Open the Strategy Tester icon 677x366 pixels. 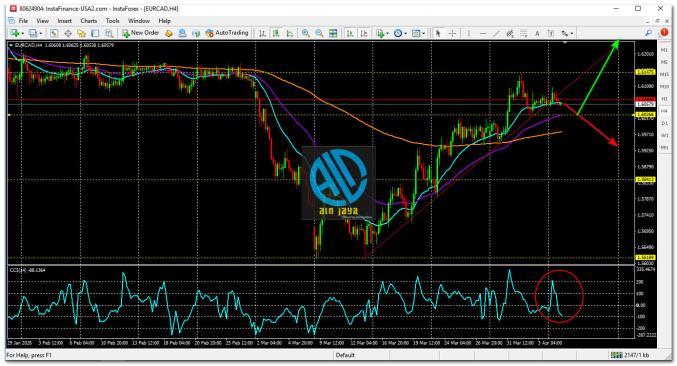point(109,33)
